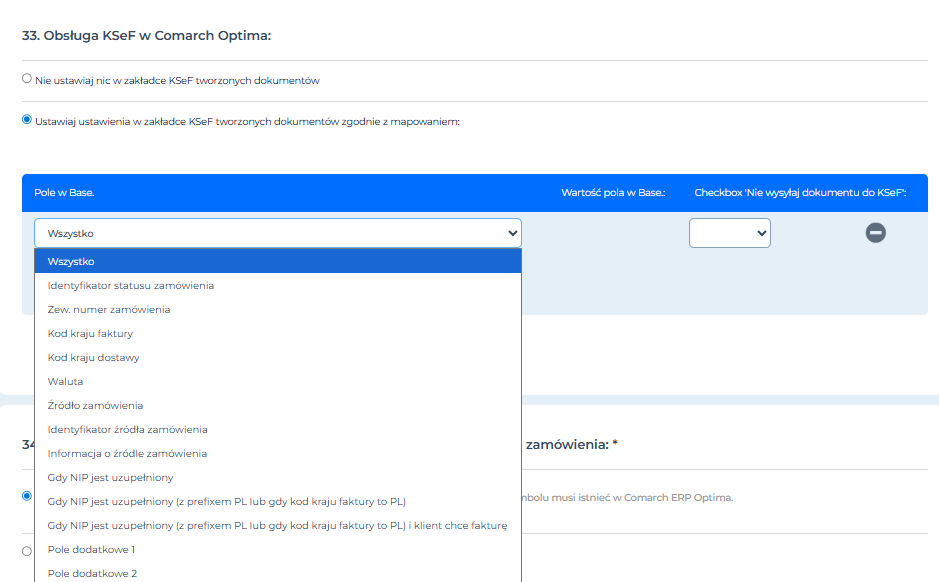Click column header 'Pole w Base.'
Screen dimensions: 939x582
point(64,192)
